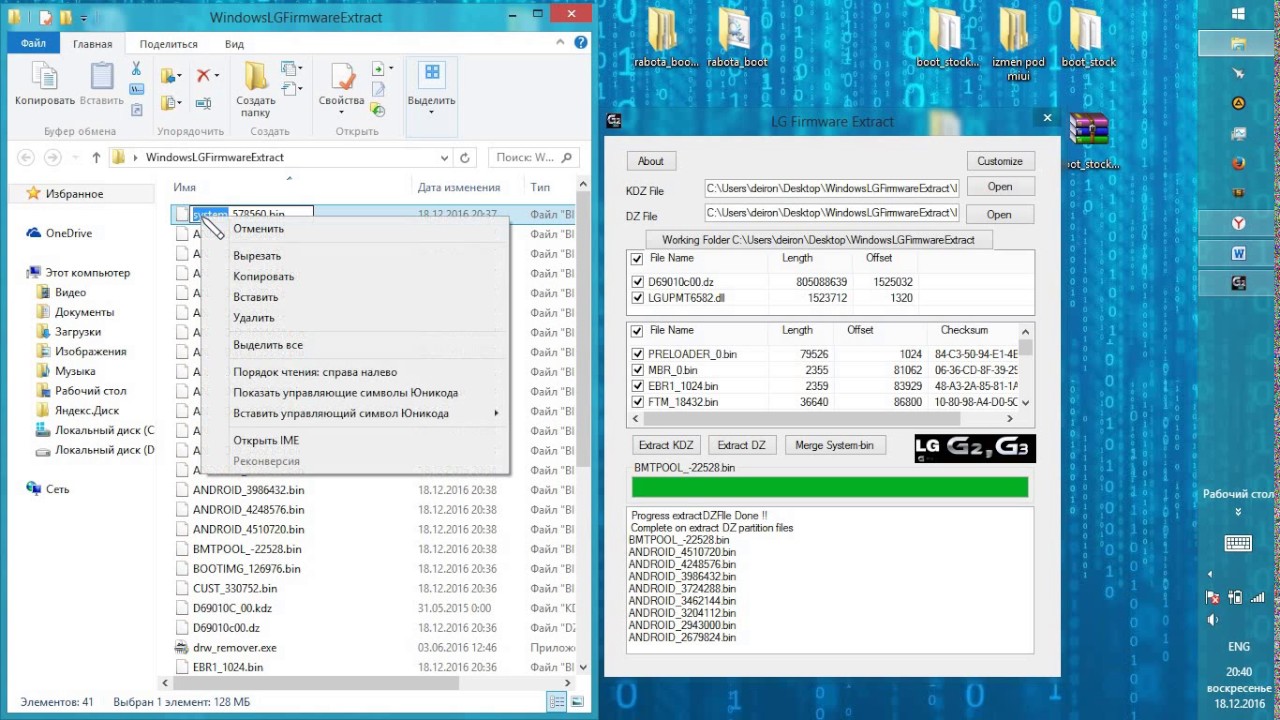Viewport: 1280px width, 720px height.
Task: Open the Quick Access Toolbar customize arrow
Action: pos(85,18)
